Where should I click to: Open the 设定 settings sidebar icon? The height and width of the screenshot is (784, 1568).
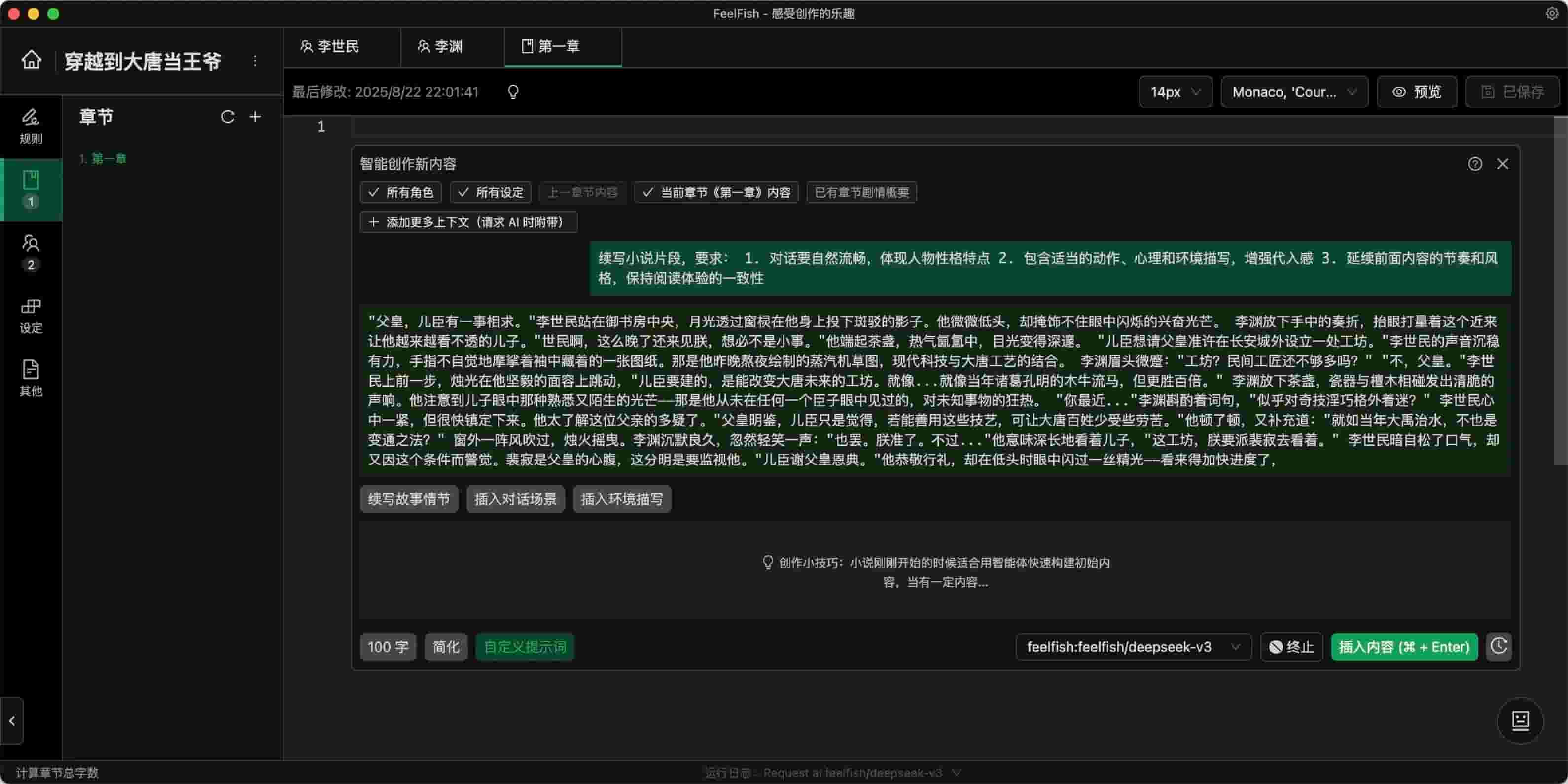[x=31, y=315]
